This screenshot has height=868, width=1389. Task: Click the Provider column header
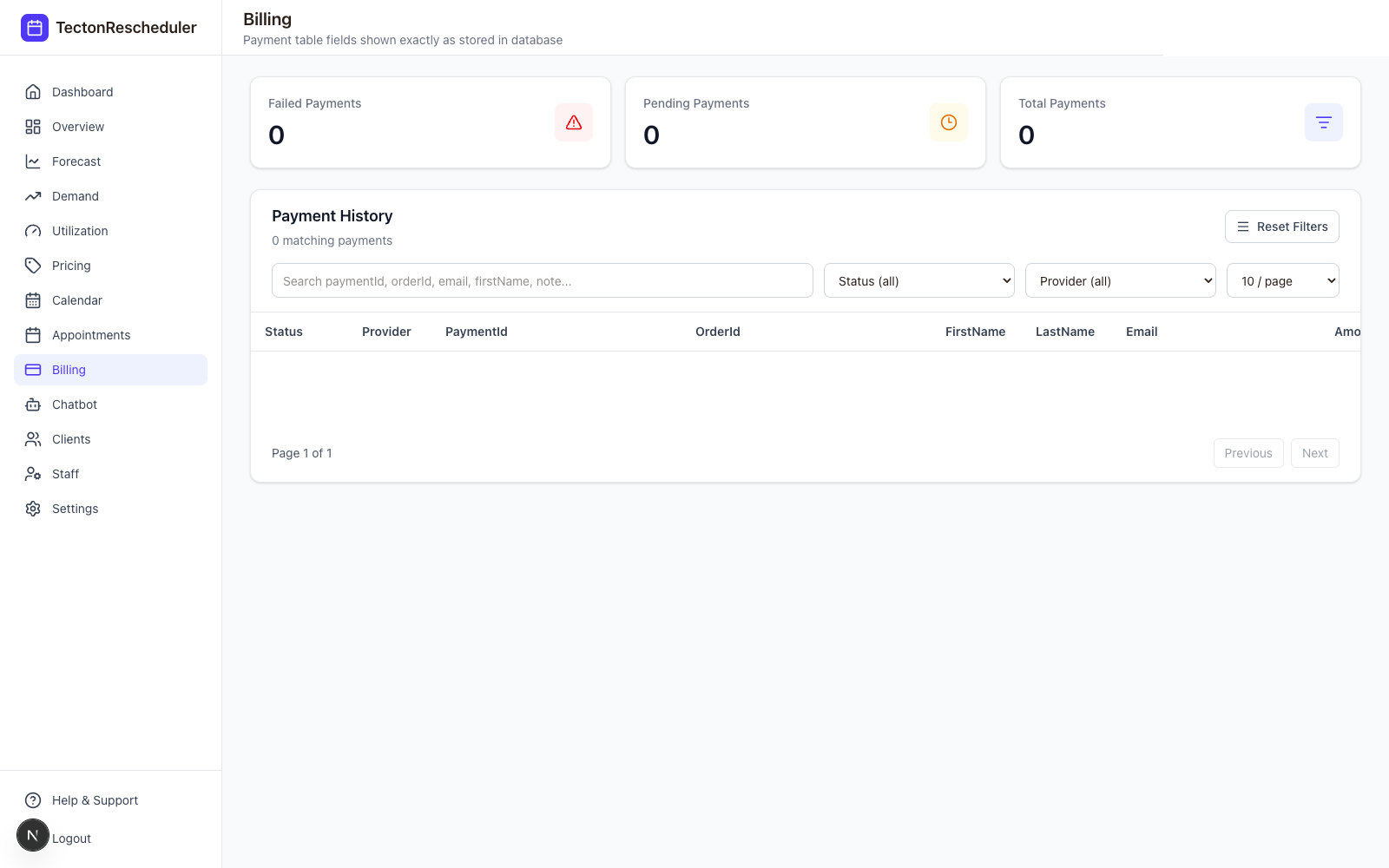click(386, 332)
